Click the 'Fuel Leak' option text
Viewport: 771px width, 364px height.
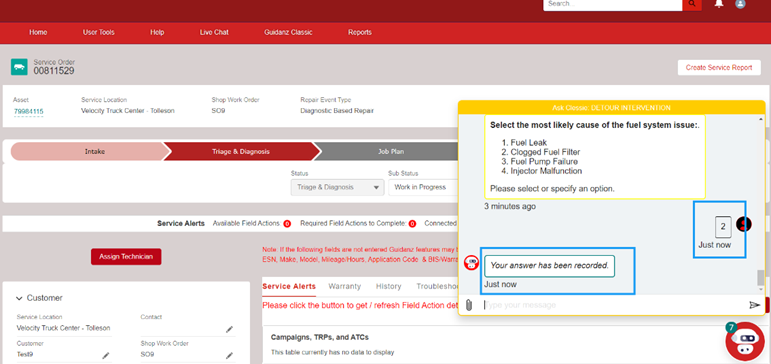pyautogui.click(x=529, y=143)
